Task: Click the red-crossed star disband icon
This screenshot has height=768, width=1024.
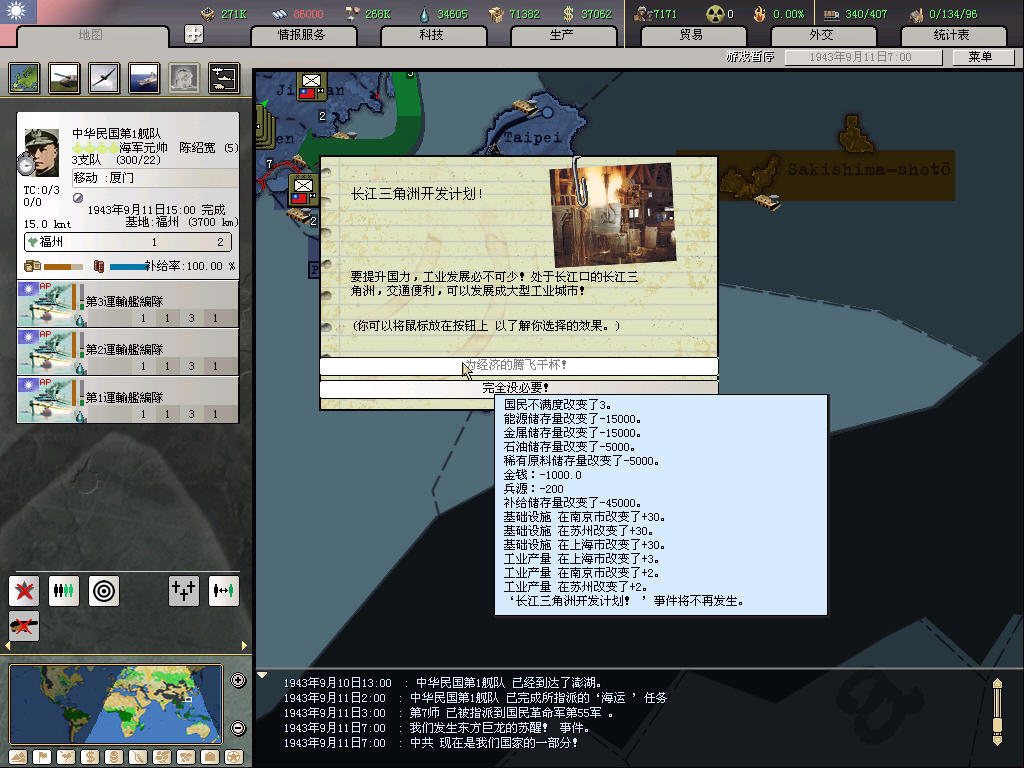Action: click(x=24, y=591)
